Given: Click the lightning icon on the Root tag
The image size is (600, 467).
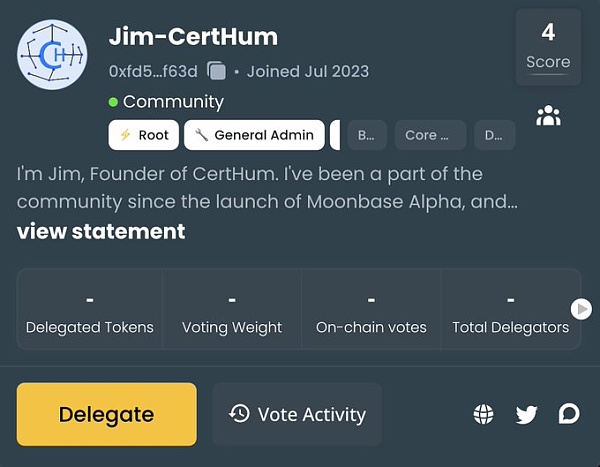Looking at the screenshot, I should click(126, 135).
